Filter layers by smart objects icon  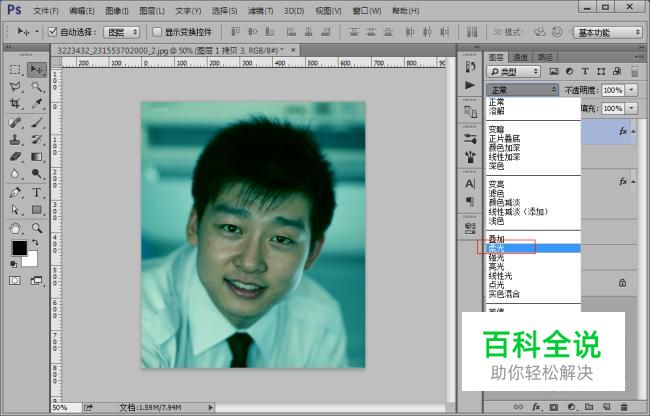(617, 71)
